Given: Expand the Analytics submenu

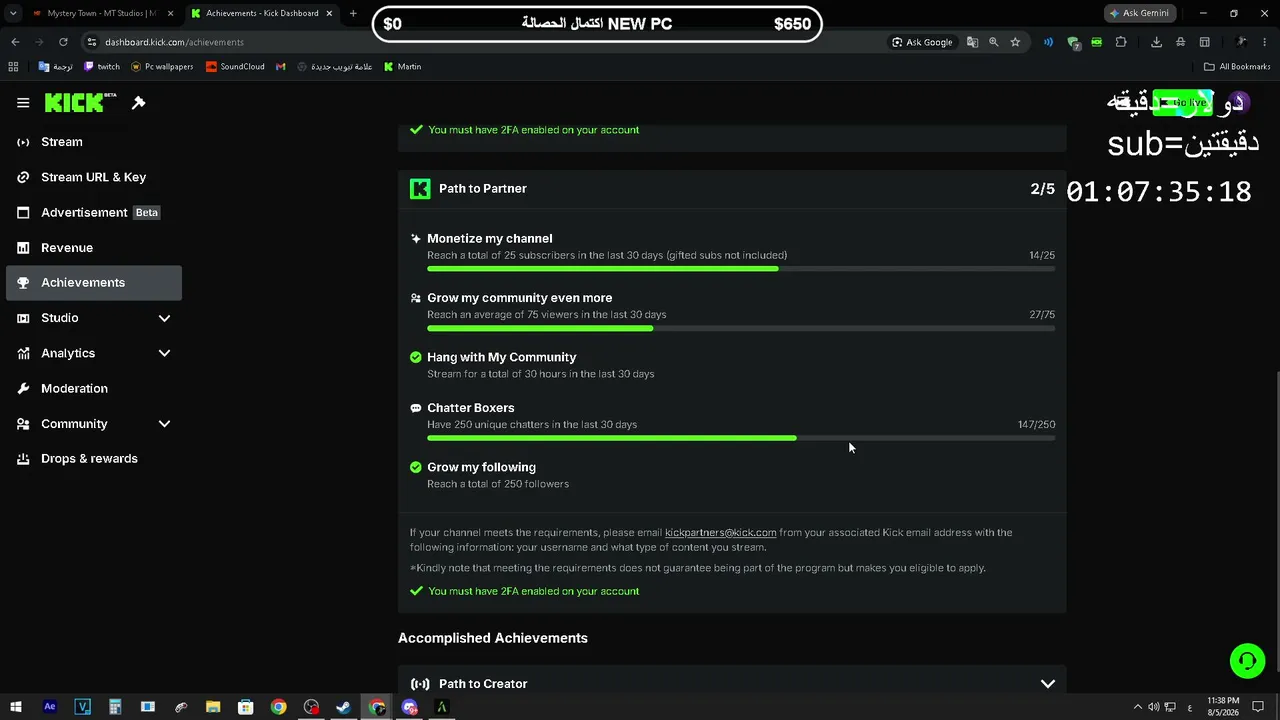Looking at the screenshot, I should [x=164, y=353].
